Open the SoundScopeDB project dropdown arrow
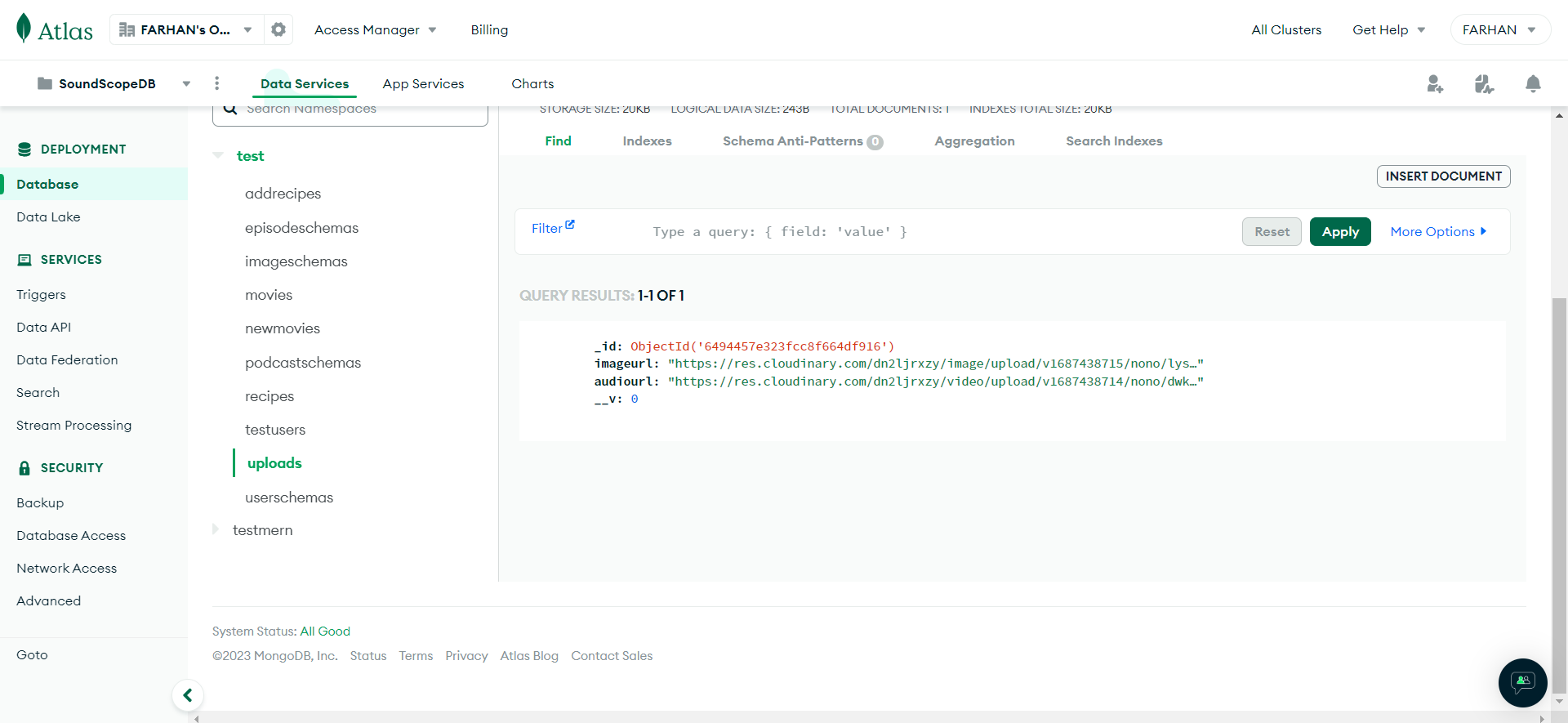 [186, 84]
